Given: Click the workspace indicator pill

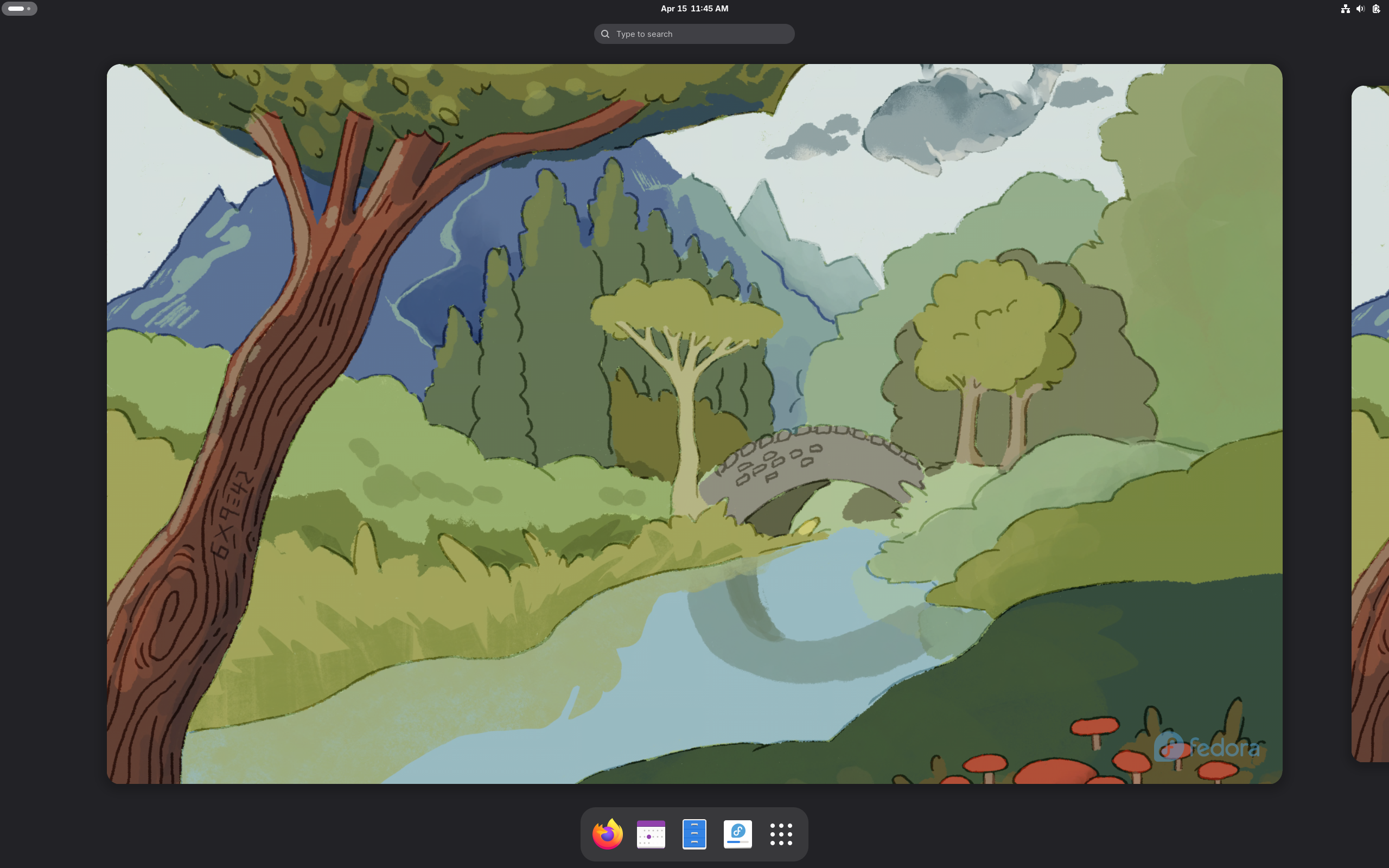Looking at the screenshot, I should click(20, 9).
